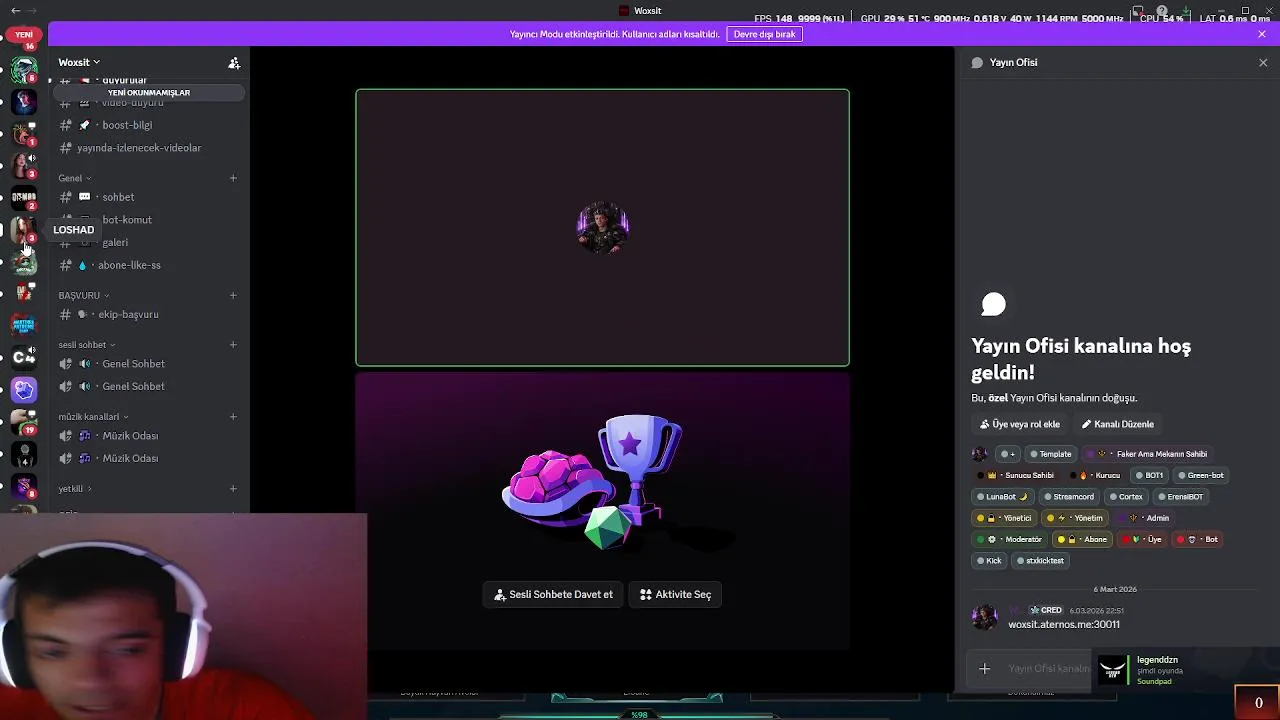Viewport: 1280px width, 720px height.
Task: Collapse the sesli sohbet category
Action: coord(87,345)
